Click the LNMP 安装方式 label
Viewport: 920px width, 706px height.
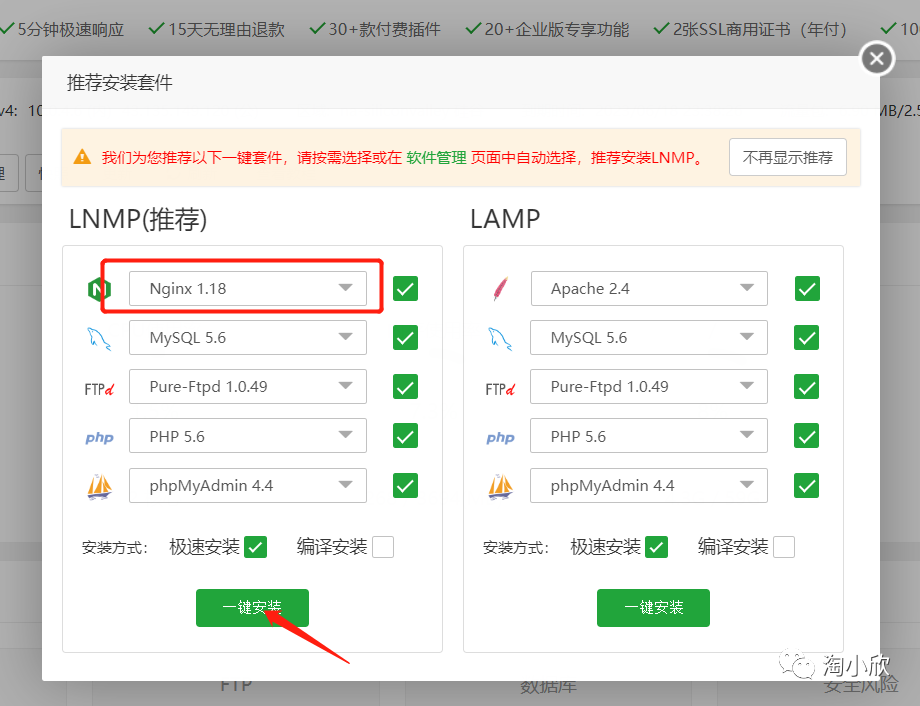[115, 548]
